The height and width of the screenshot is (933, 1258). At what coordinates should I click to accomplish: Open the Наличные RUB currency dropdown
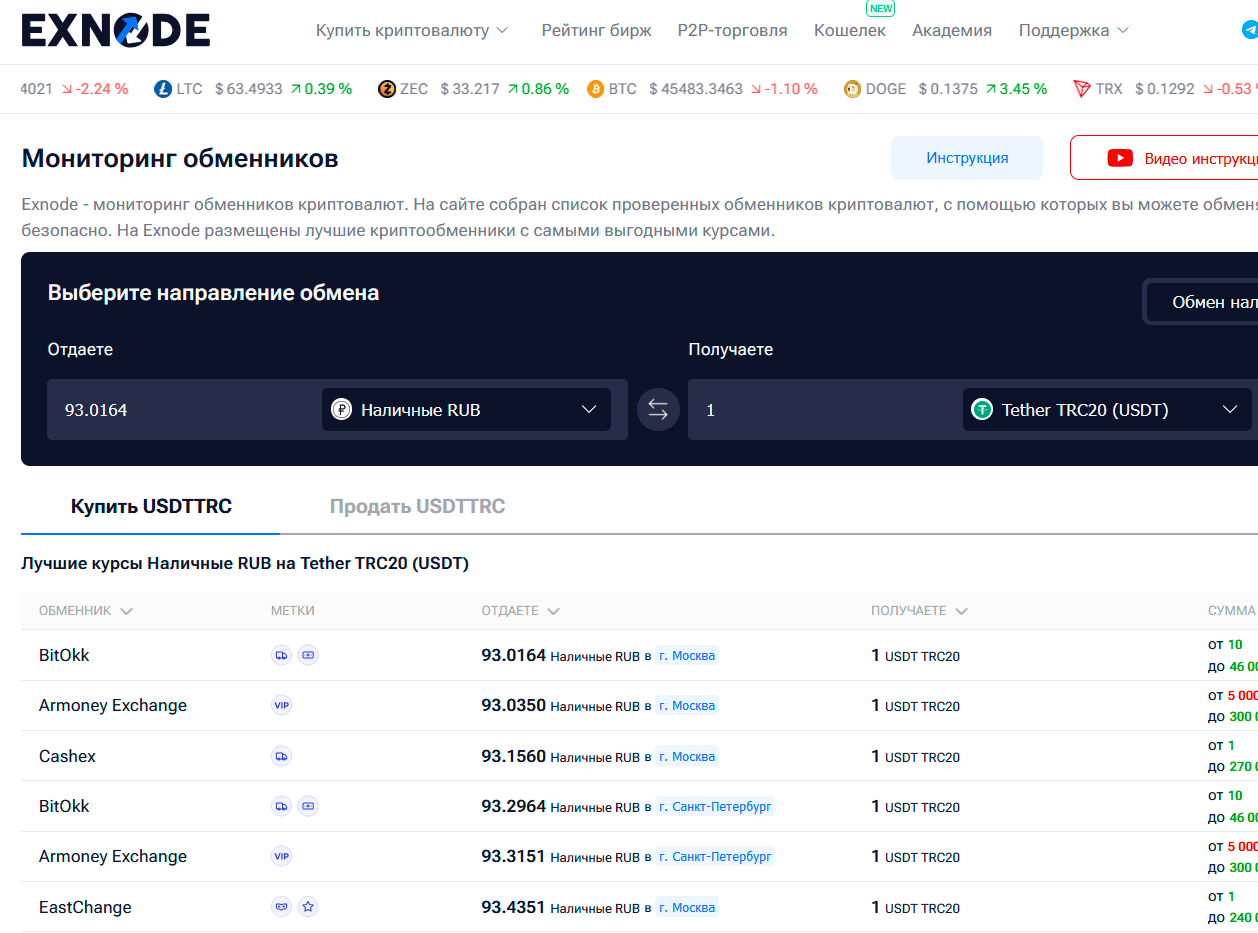coord(465,409)
